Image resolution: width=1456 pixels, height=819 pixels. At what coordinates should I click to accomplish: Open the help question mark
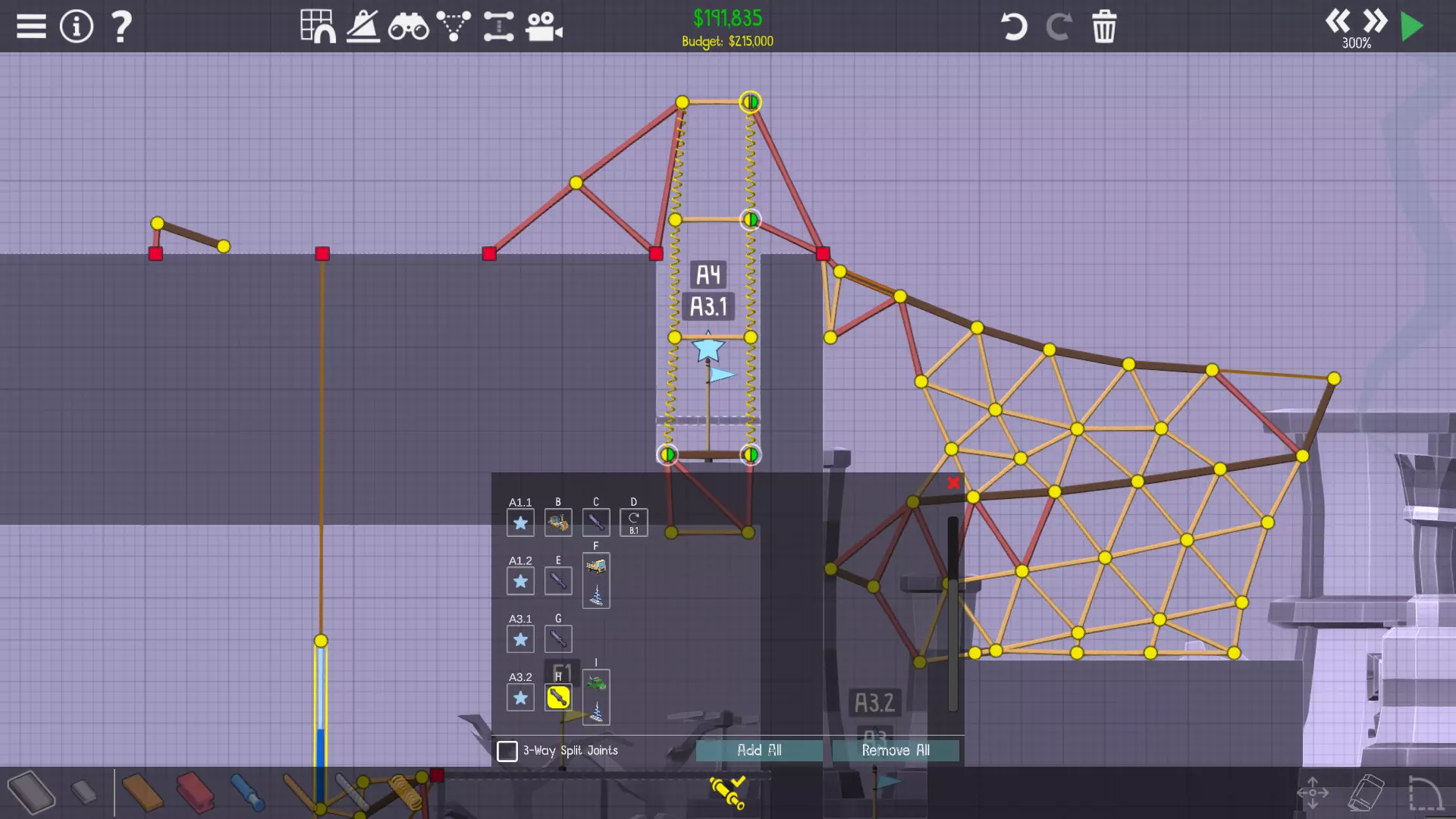(x=121, y=27)
